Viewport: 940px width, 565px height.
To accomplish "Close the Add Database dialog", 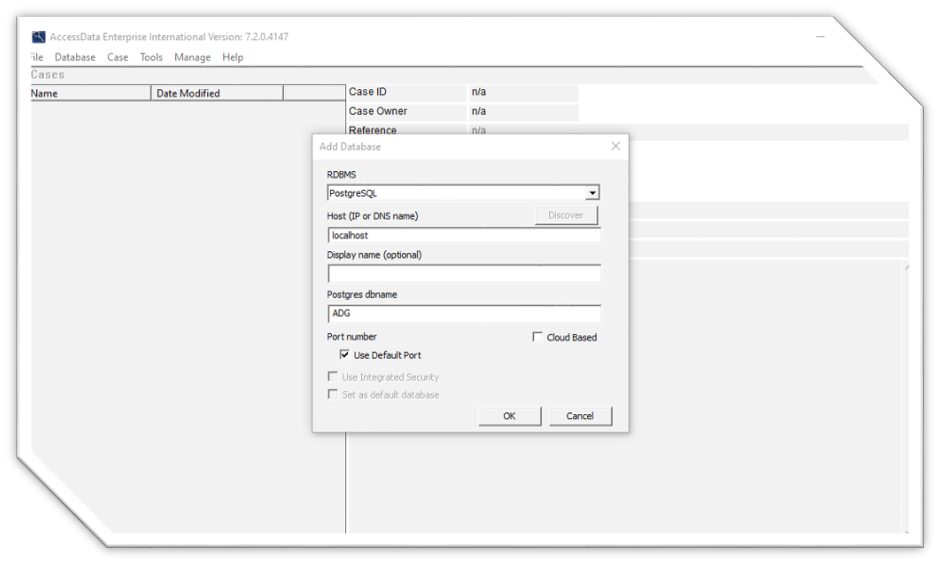I will (615, 146).
